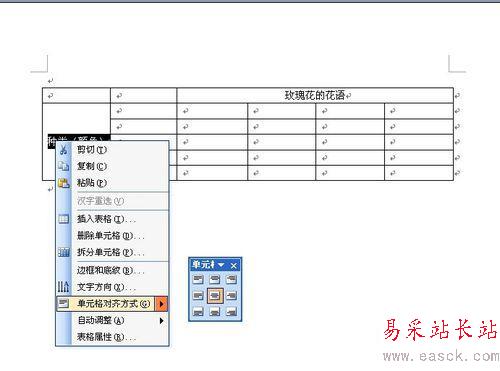This screenshot has height=371, width=500.
Task: Select the Split Cells icon beside 拆分单元格(P)
Action: [x=64, y=252]
